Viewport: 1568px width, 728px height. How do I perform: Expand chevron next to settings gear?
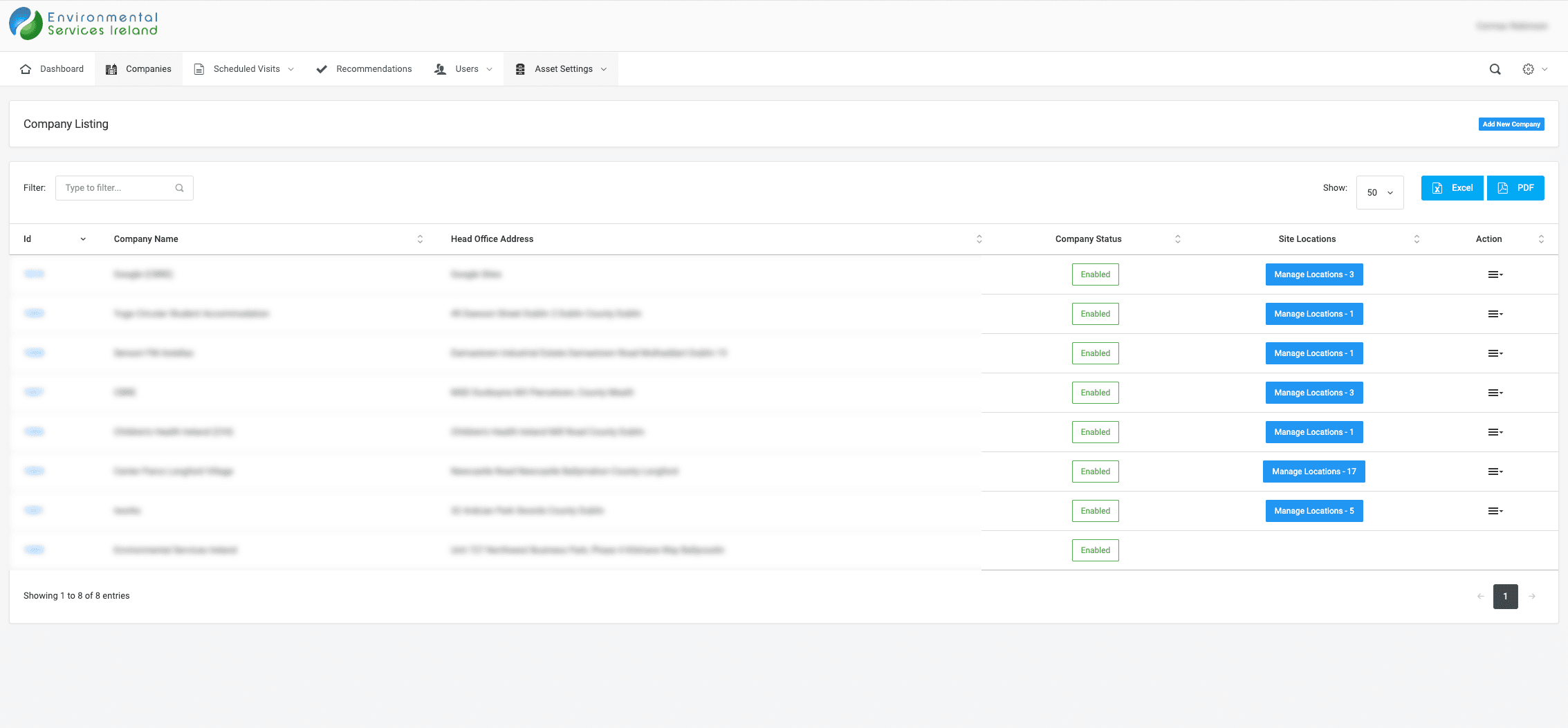1544,69
